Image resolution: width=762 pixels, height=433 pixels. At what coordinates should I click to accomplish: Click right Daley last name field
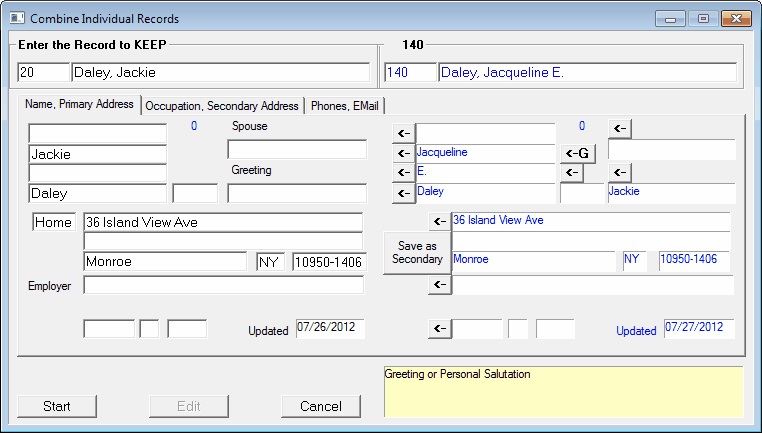[485, 193]
